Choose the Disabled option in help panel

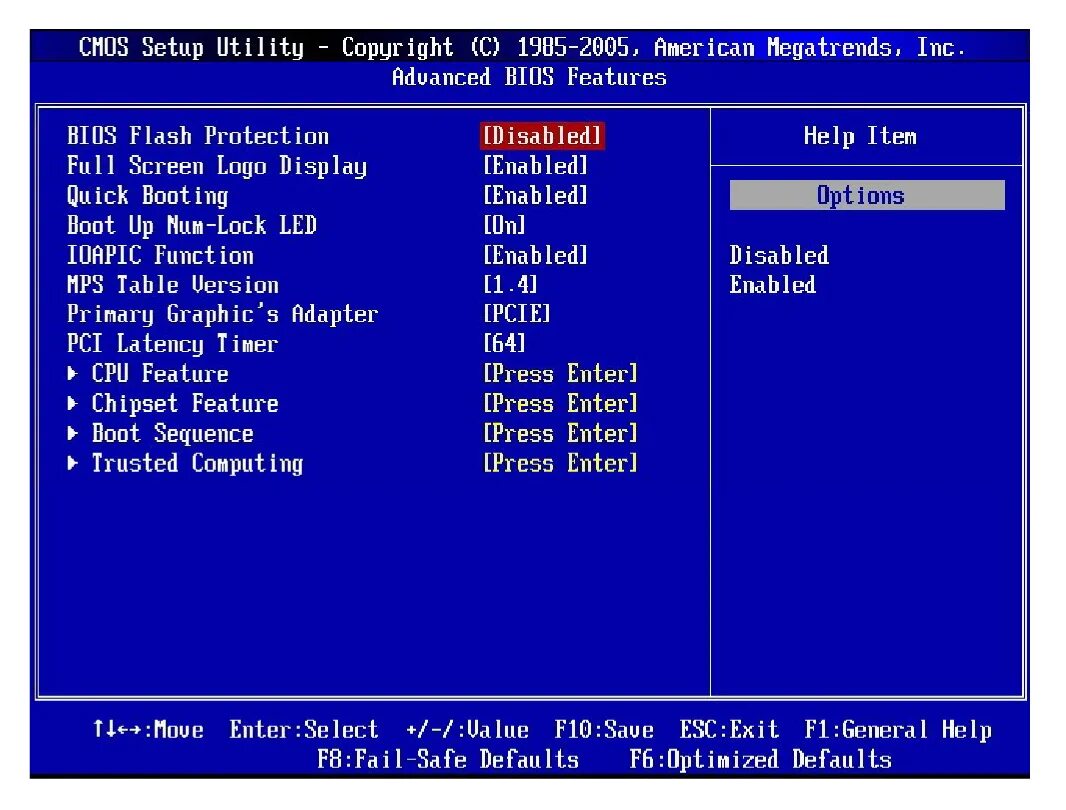click(779, 256)
